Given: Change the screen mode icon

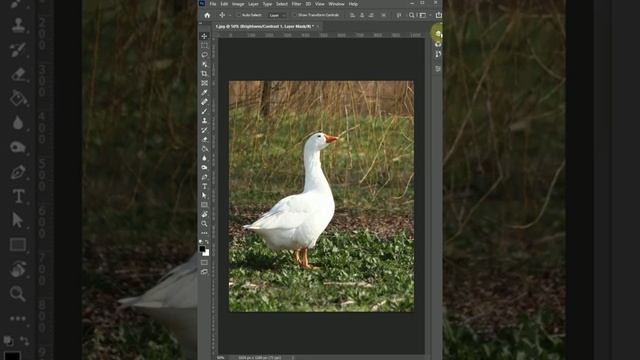Looking at the screenshot, I should coord(204,272).
